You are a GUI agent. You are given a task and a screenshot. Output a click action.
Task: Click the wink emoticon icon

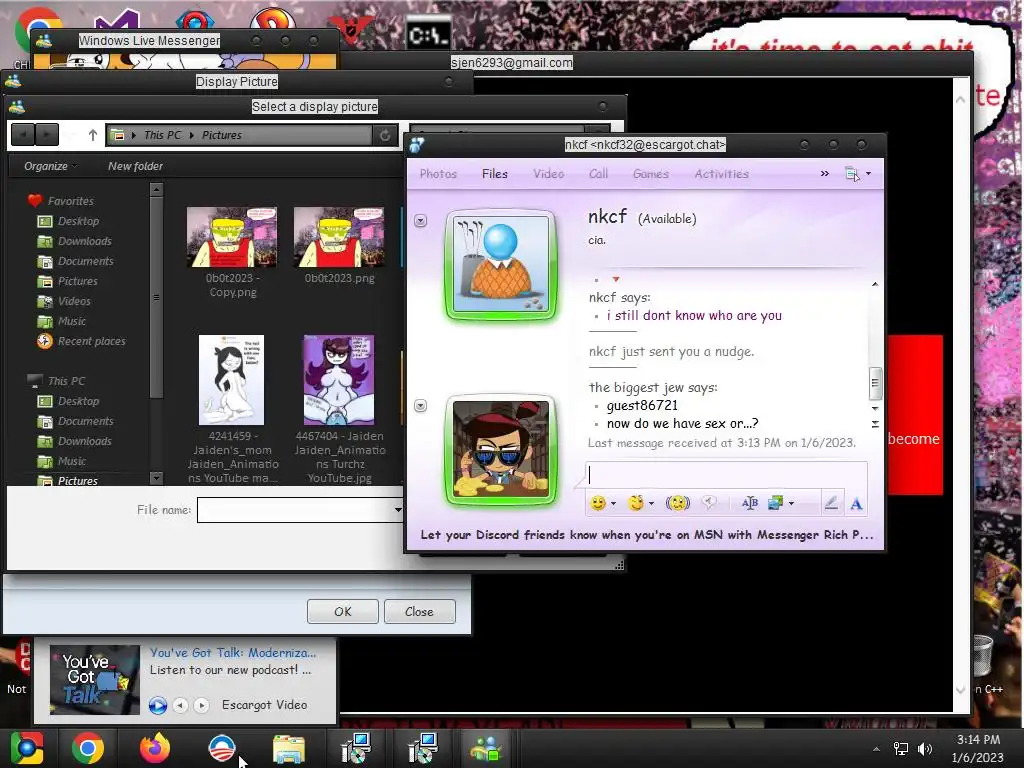tap(635, 503)
